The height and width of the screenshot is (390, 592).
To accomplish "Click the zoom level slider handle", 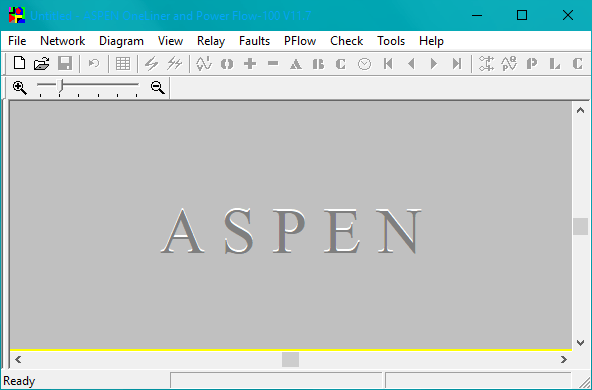I will (60, 86).
